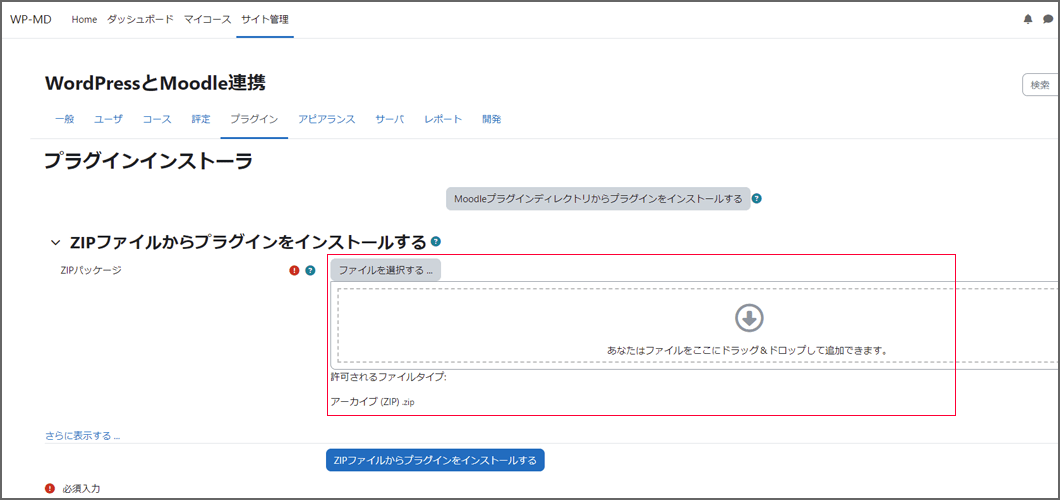Switch to the コース tab
The image size is (1060, 500).
point(157,120)
